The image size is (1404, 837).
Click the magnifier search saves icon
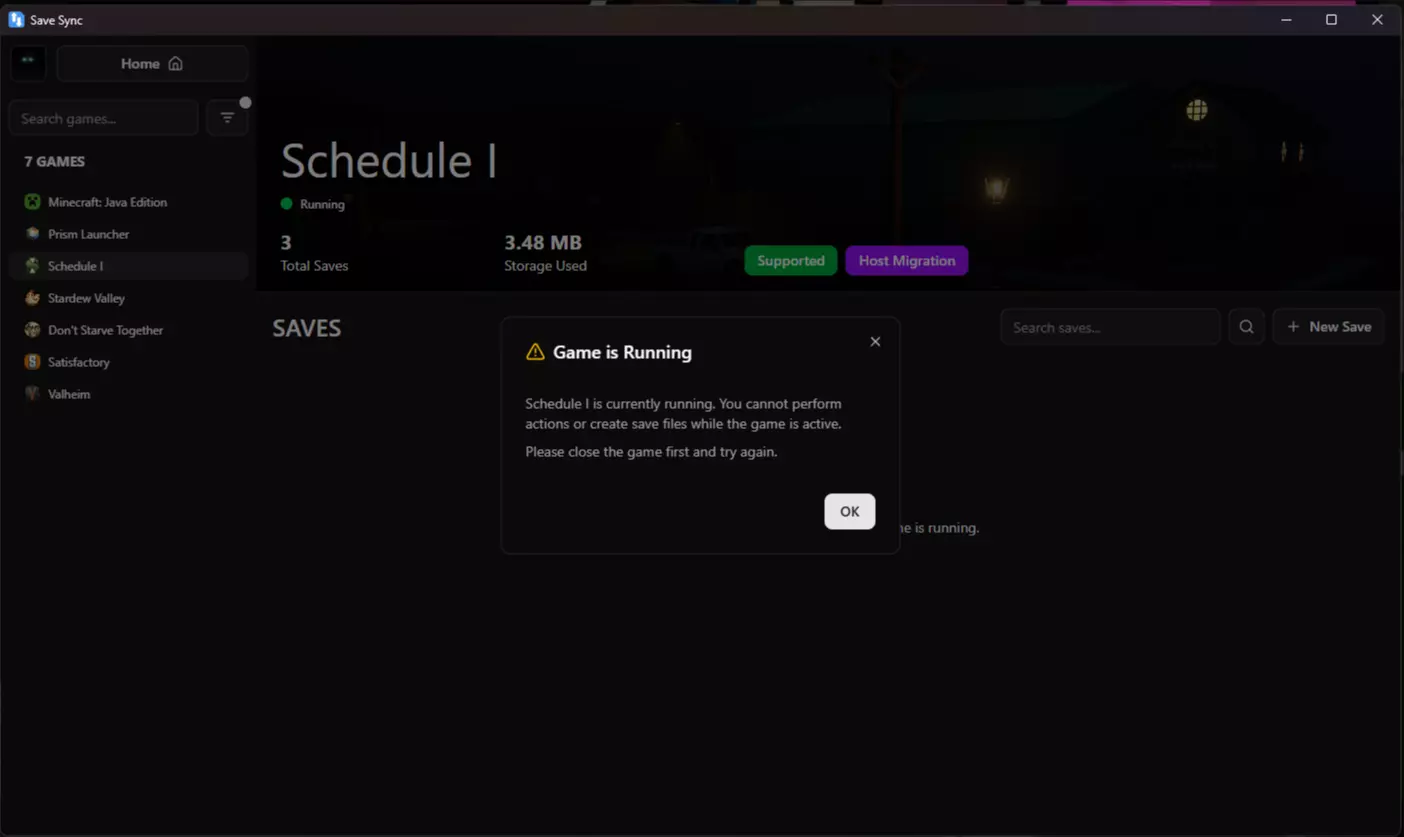(x=1246, y=327)
